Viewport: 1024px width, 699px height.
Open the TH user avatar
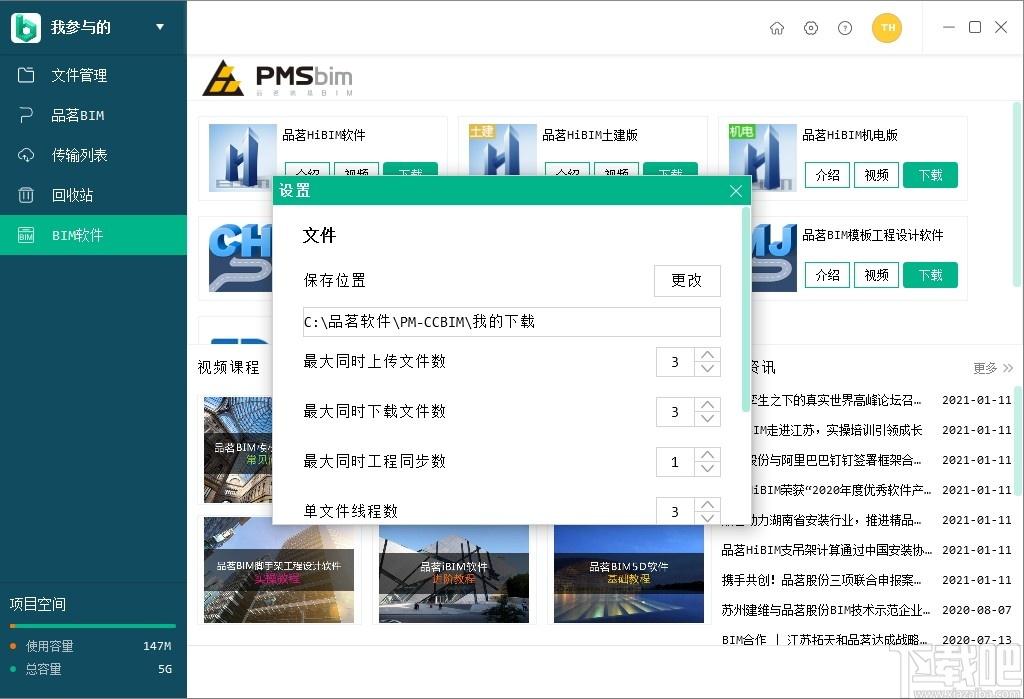point(887,27)
